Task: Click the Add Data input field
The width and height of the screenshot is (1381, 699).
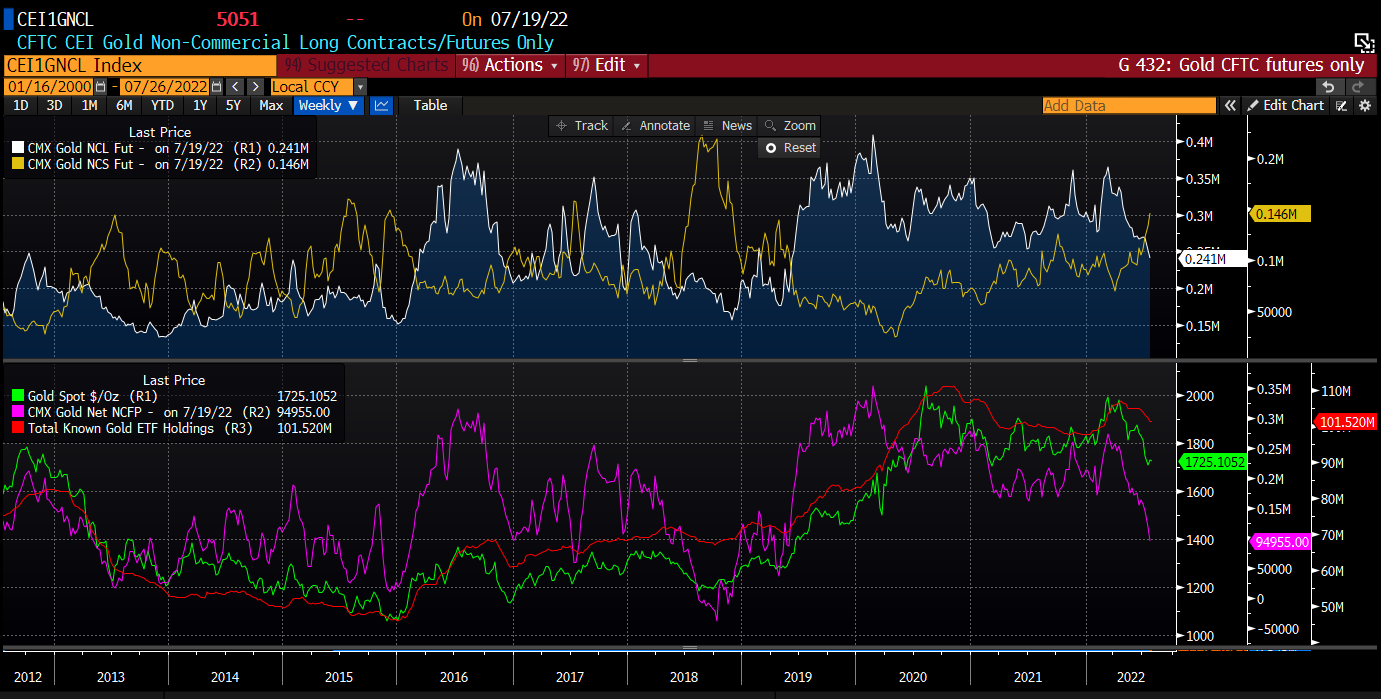Action: (1128, 106)
